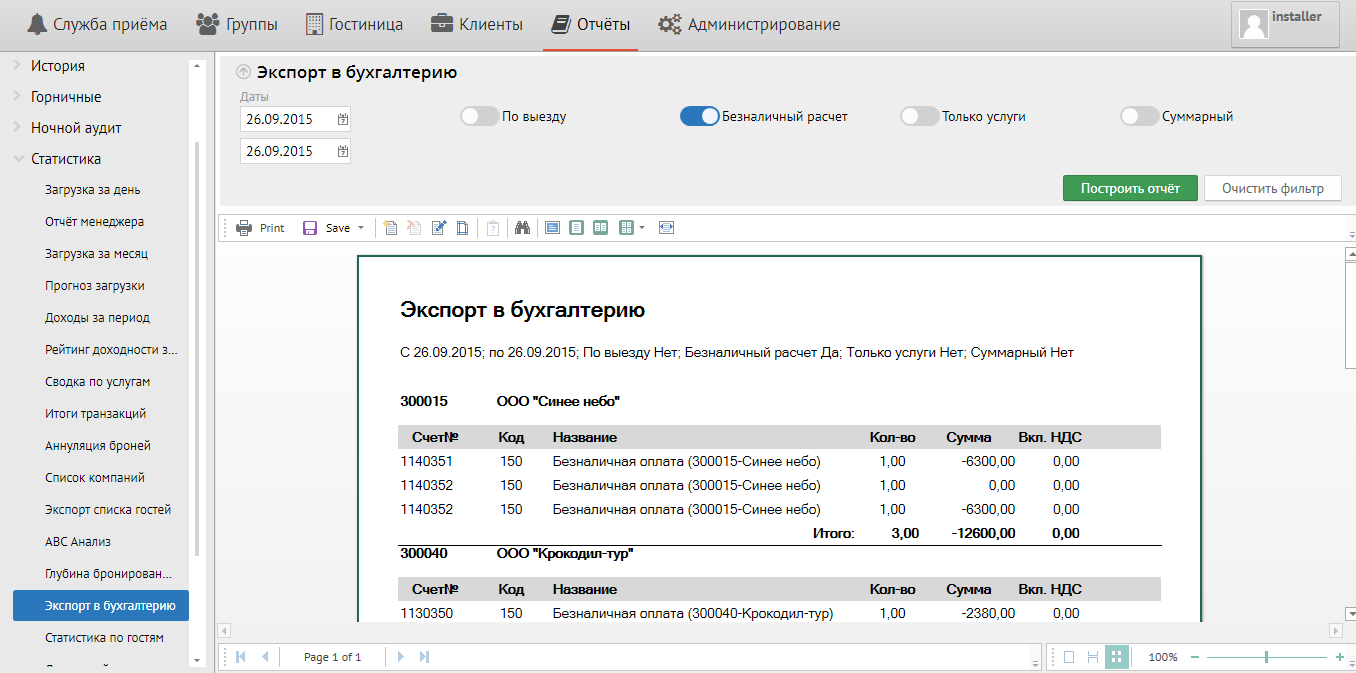Click the edit page pencil icon
The width and height of the screenshot is (1356, 673).
(x=438, y=228)
